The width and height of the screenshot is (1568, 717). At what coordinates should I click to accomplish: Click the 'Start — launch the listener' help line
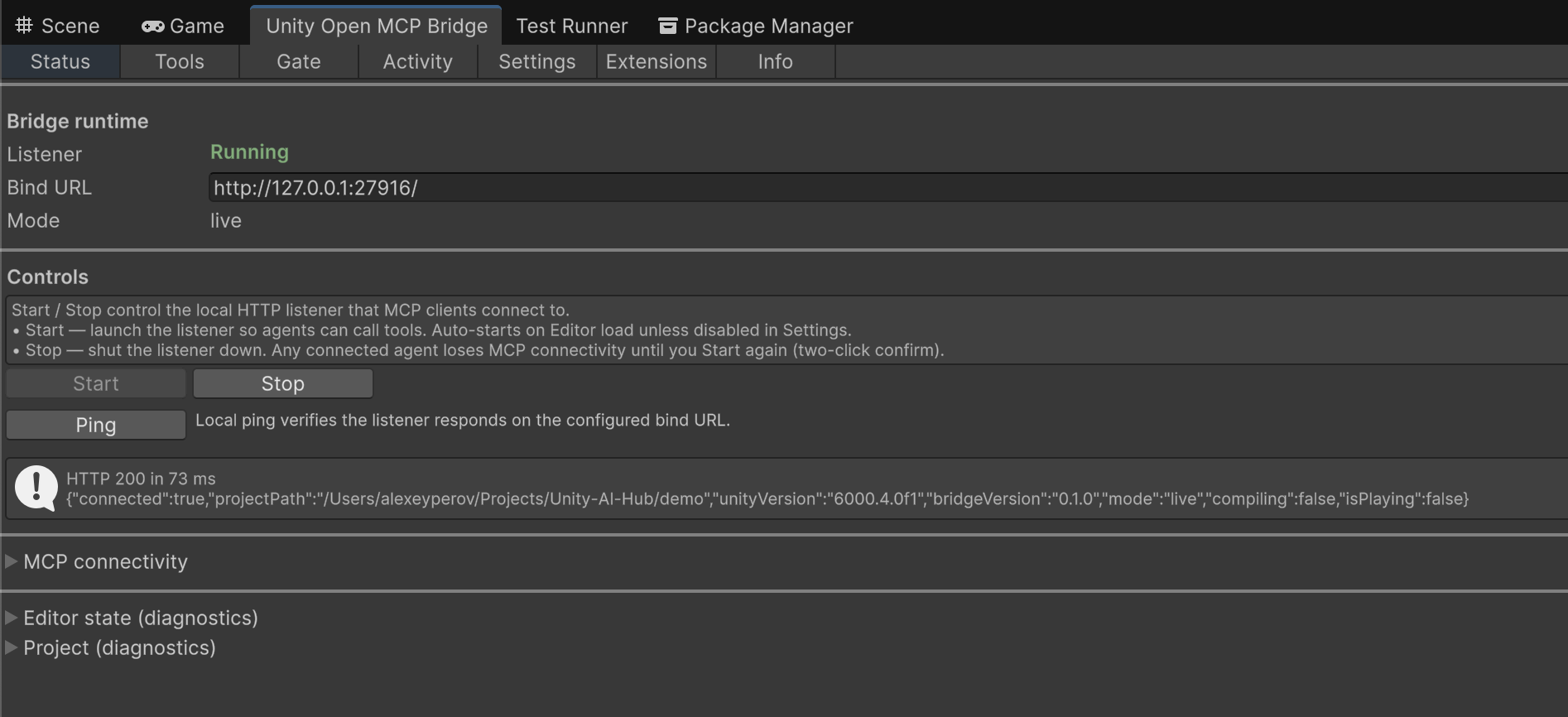[432, 330]
